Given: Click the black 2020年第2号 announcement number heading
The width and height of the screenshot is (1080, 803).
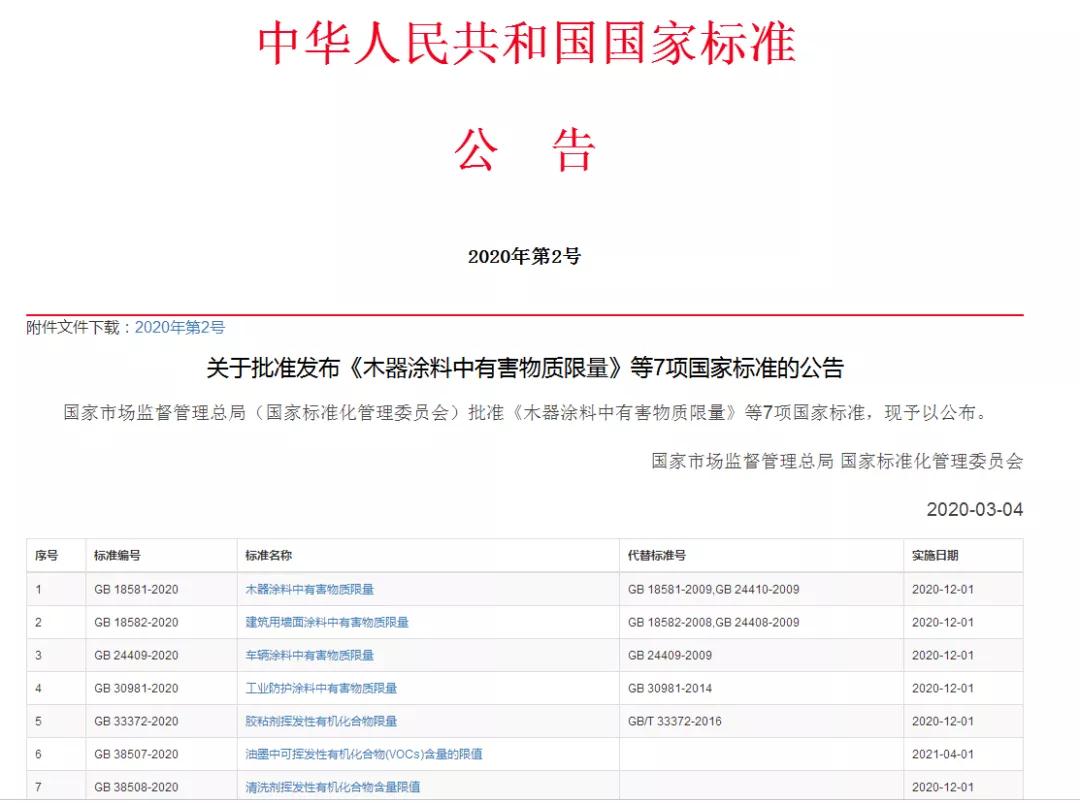Looking at the screenshot, I should point(524,257).
